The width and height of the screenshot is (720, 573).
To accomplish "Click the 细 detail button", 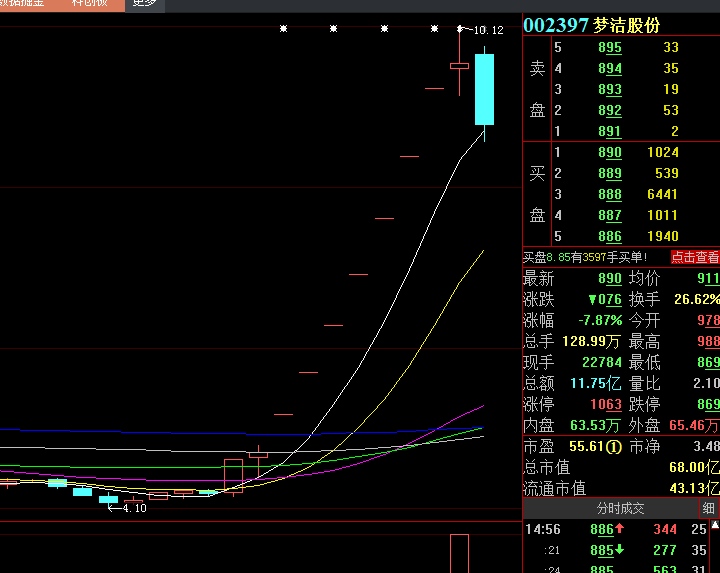I will pos(709,509).
